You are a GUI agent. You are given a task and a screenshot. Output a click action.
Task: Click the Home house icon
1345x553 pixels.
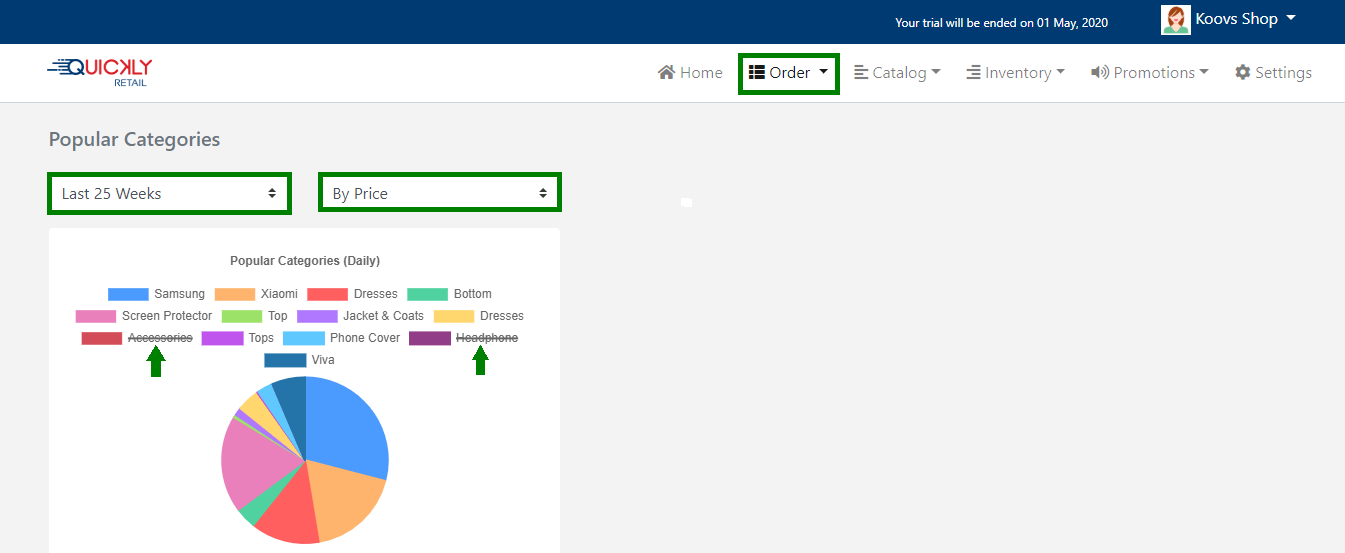click(666, 72)
